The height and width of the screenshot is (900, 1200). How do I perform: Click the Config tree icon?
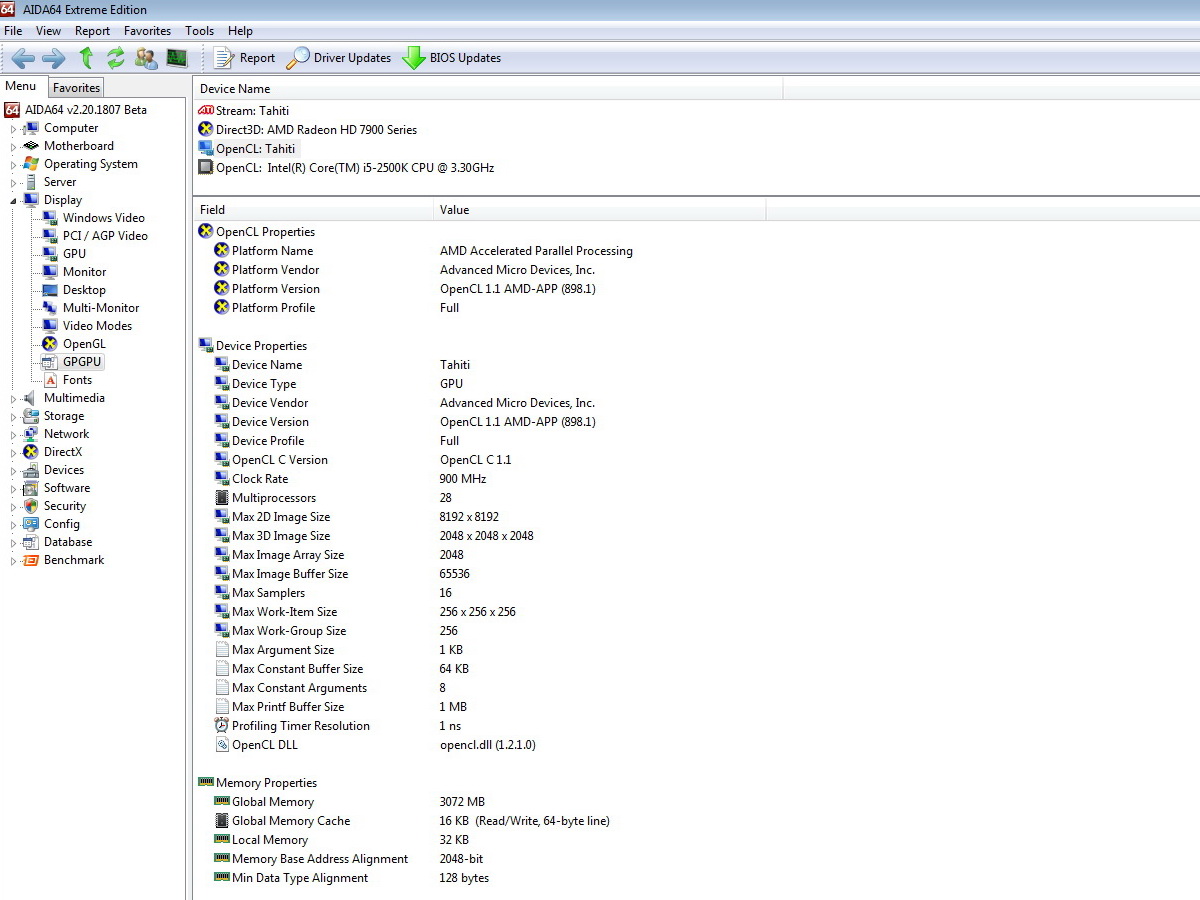(x=31, y=524)
